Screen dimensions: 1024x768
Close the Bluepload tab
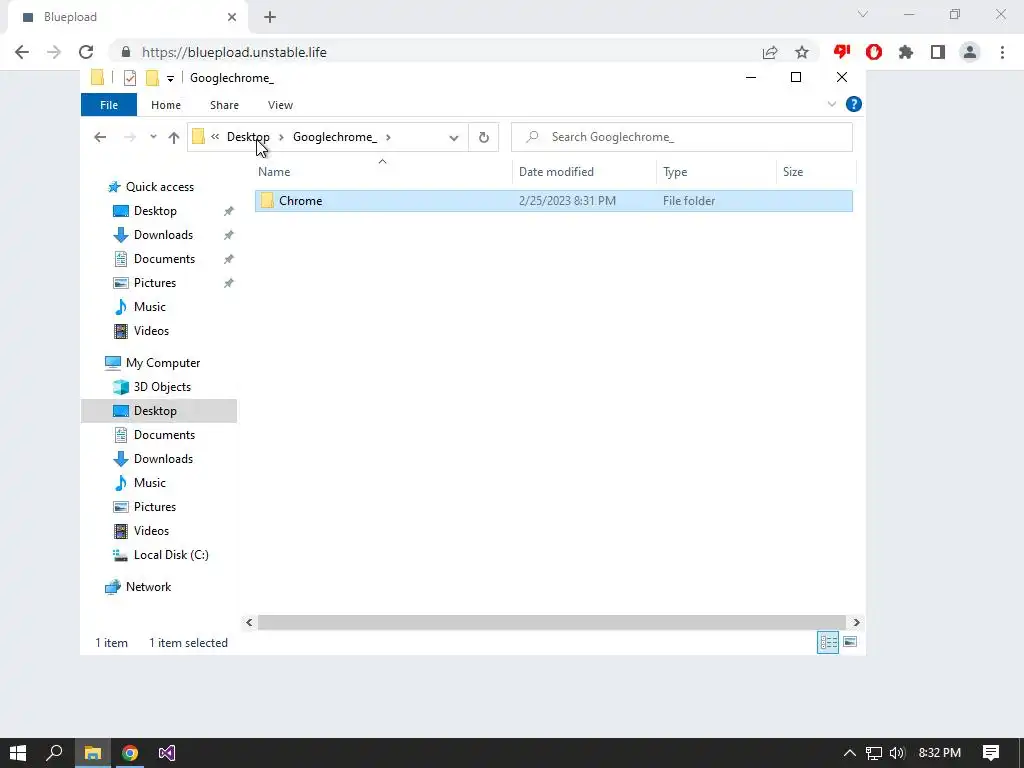click(x=232, y=17)
